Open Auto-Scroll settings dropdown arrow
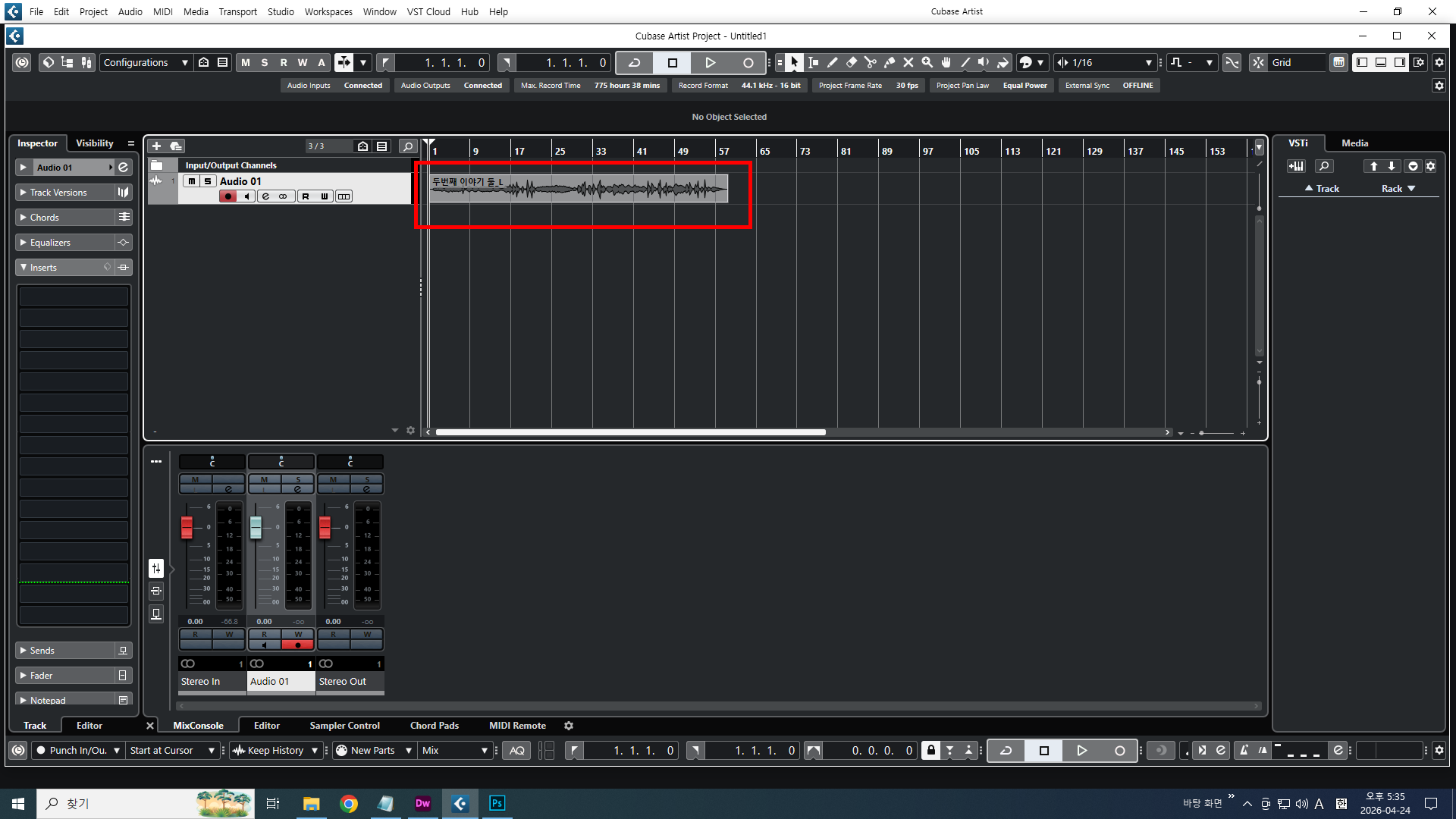 click(363, 63)
